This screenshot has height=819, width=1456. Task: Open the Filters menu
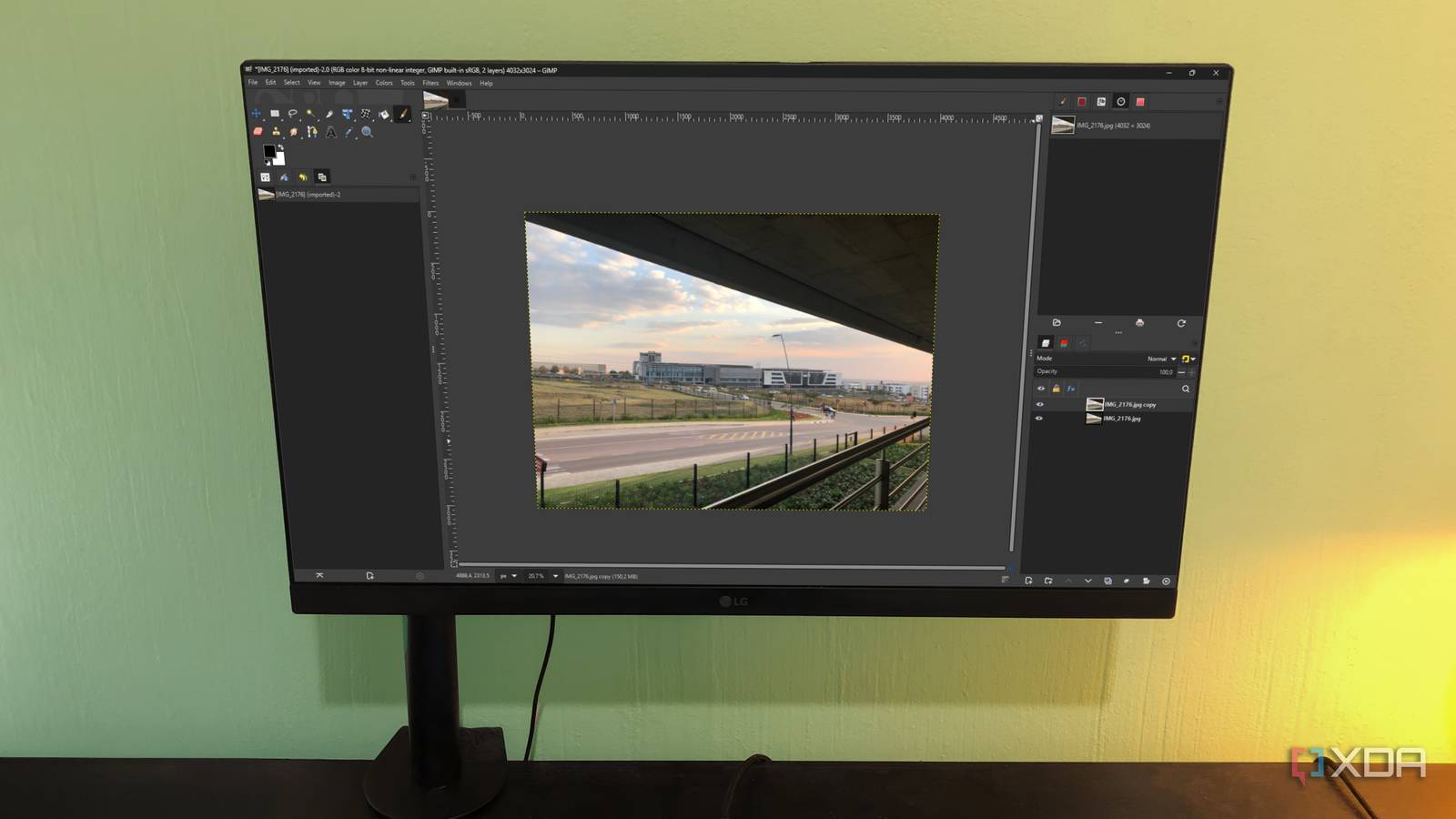click(430, 83)
